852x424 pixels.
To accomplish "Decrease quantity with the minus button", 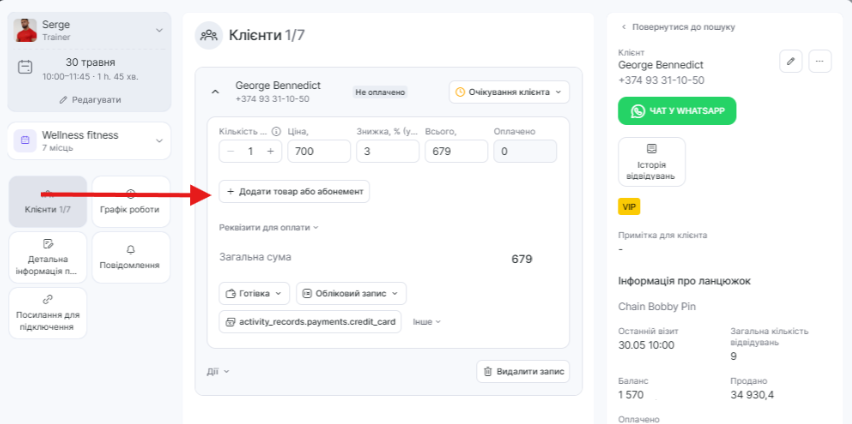I will click(x=232, y=151).
